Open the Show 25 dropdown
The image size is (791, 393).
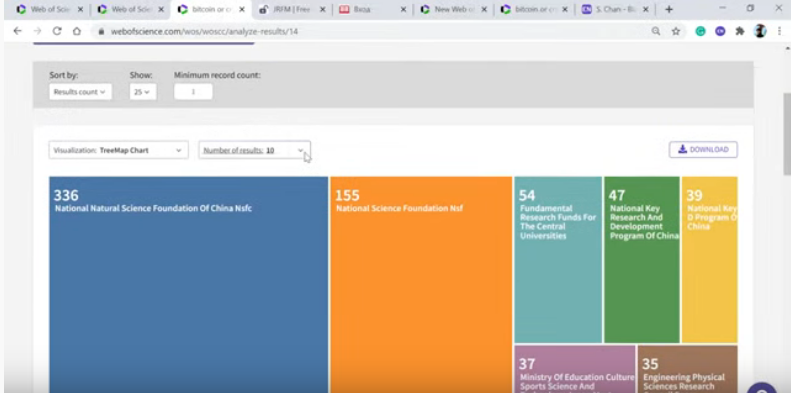143,92
